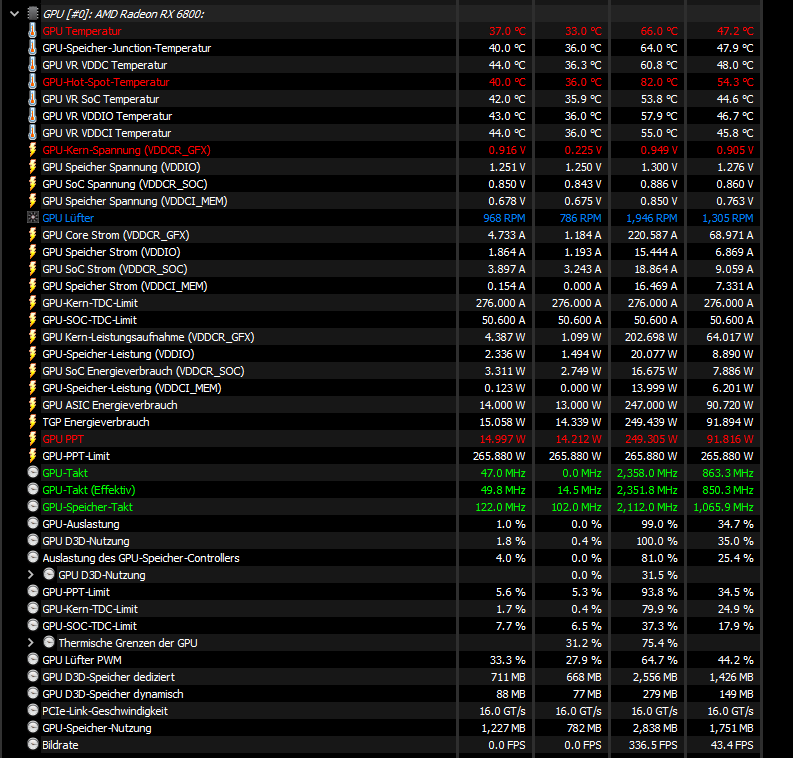Select GPU-Speicher-Nutzung row label
Image resolution: width=793 pixels, height=758 pixels.
click(97, 728)
